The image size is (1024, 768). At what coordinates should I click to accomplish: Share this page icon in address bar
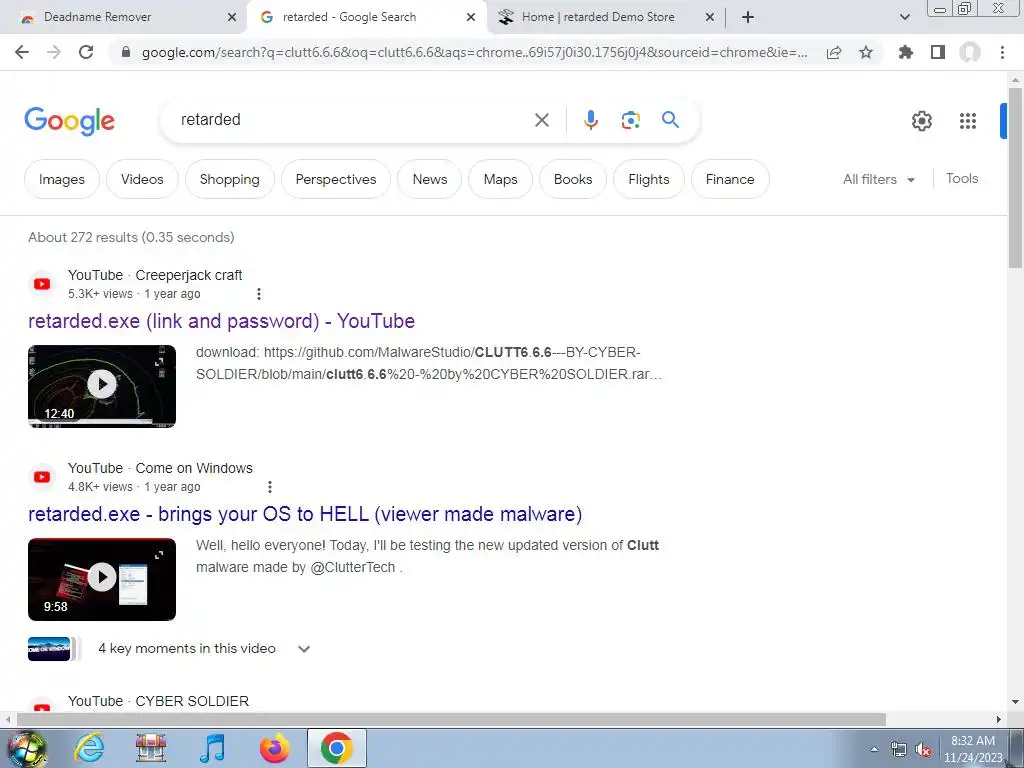834,52
